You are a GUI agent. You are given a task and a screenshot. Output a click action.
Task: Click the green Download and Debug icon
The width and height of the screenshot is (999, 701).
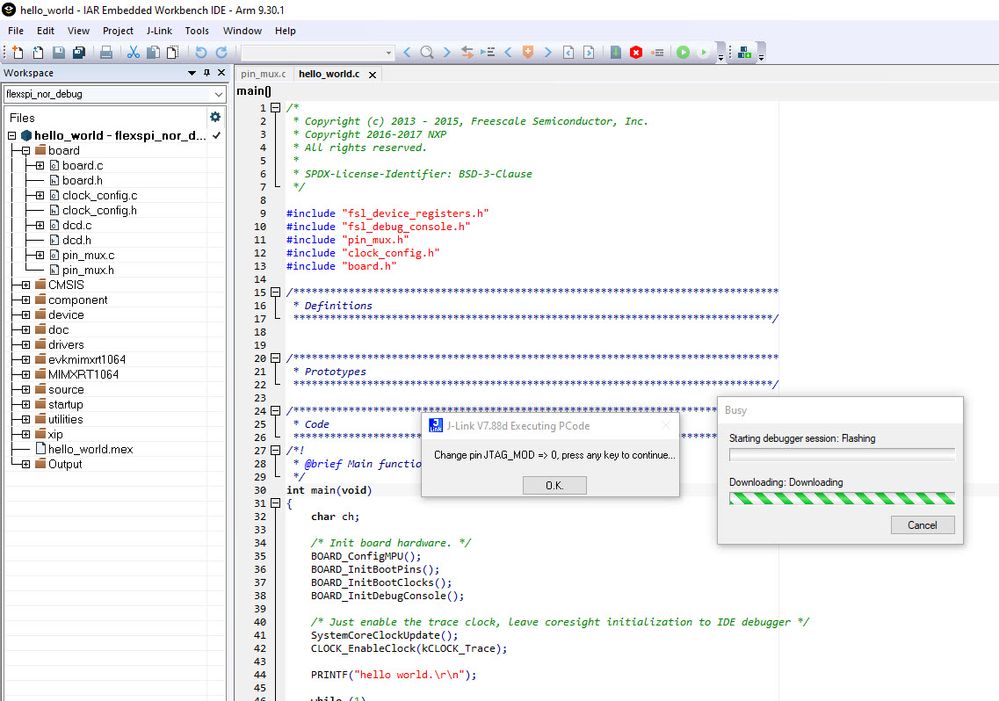click(x=683, y=52)
